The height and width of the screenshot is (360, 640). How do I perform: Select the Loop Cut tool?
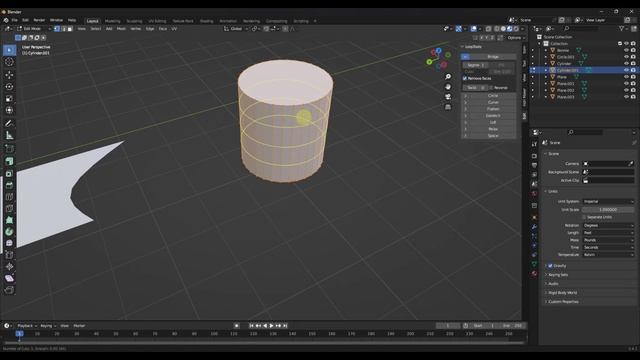click(x=9, y=197)
